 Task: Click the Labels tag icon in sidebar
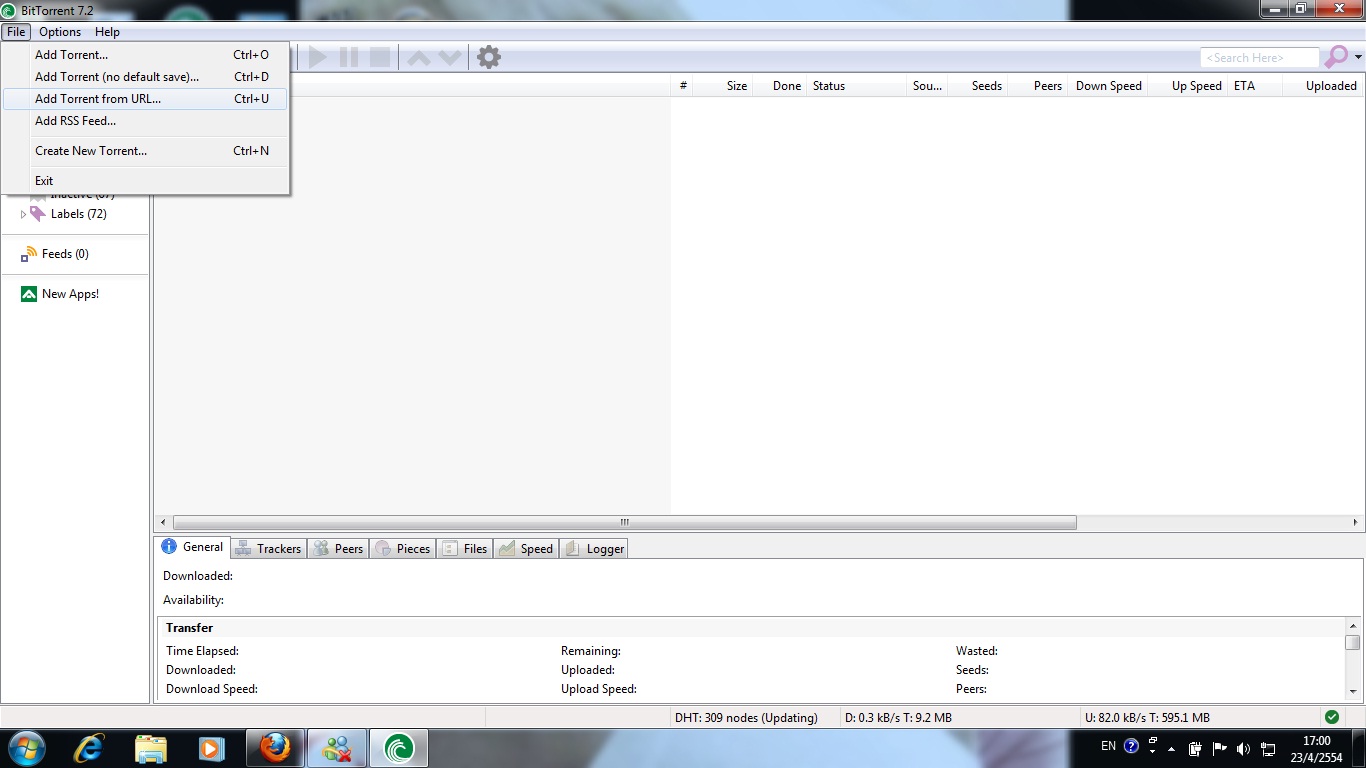38,214
